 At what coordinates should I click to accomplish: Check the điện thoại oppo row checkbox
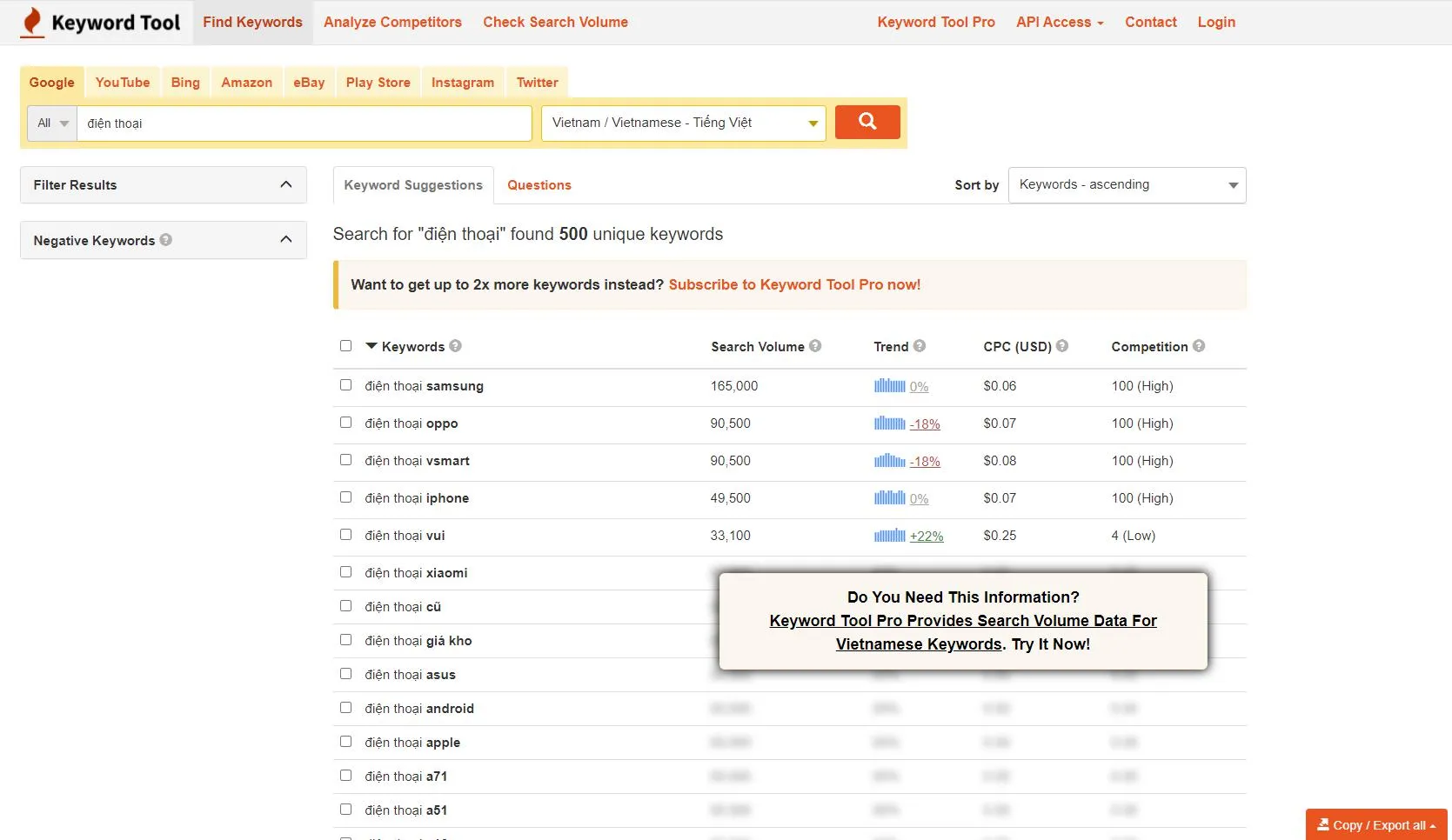pyautogui.click(x=346, y=423)
